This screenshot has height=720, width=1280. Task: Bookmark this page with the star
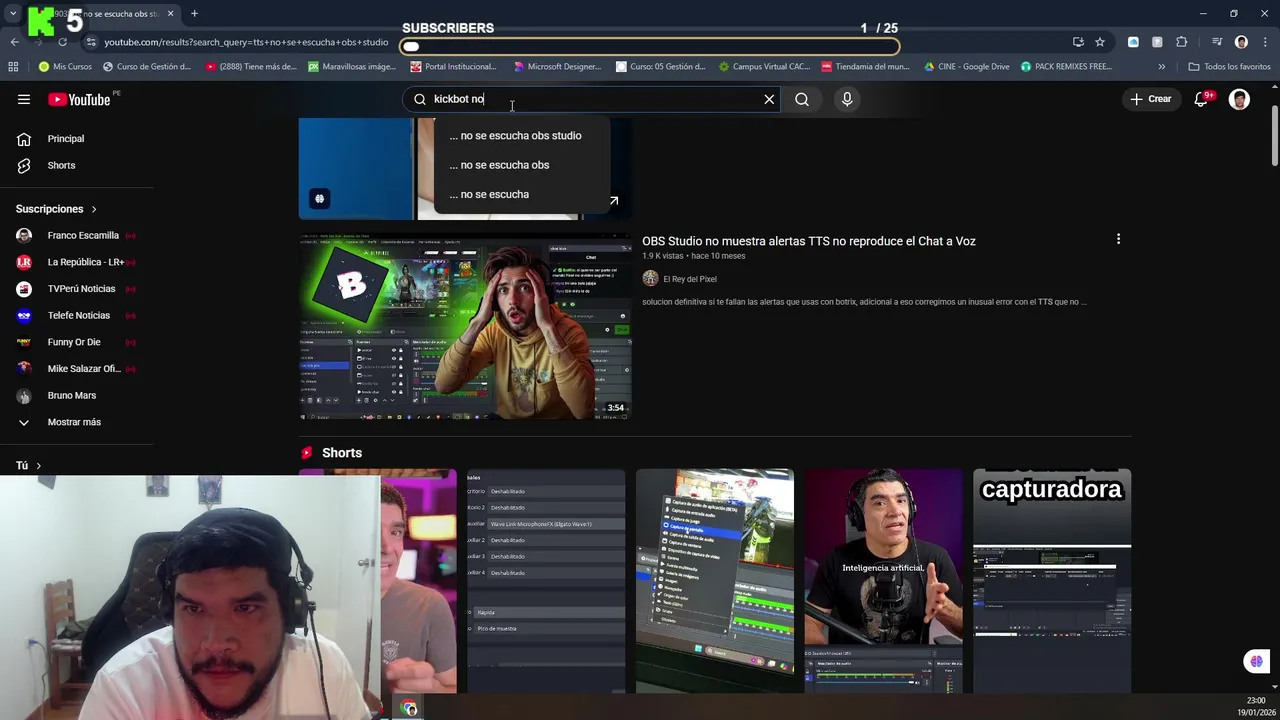[1100, 42]
